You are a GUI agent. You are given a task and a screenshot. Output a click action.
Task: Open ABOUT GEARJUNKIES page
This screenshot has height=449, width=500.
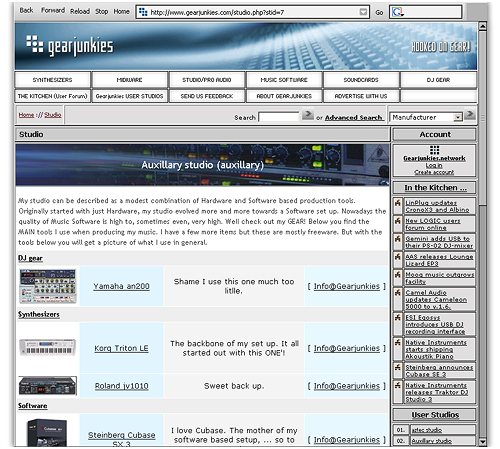[284, 96]
